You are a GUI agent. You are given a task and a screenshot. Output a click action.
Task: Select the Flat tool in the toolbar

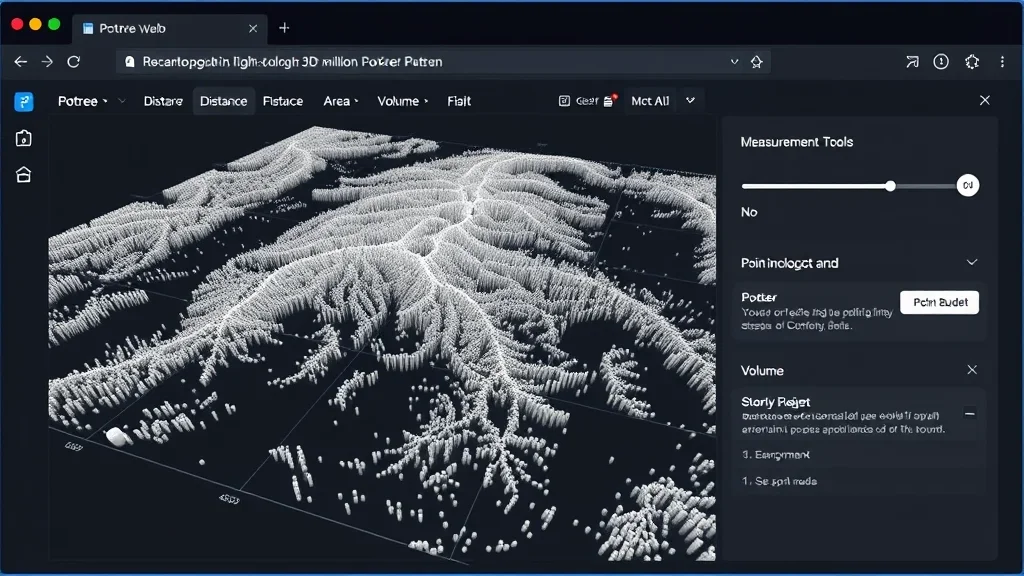pyautogui.click(x=459, y=101)
